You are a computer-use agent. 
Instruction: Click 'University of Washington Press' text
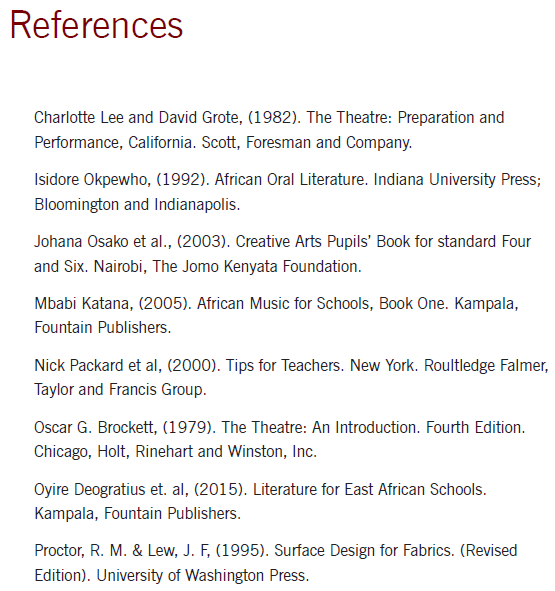pyautogui.click(x=201, y=576)
